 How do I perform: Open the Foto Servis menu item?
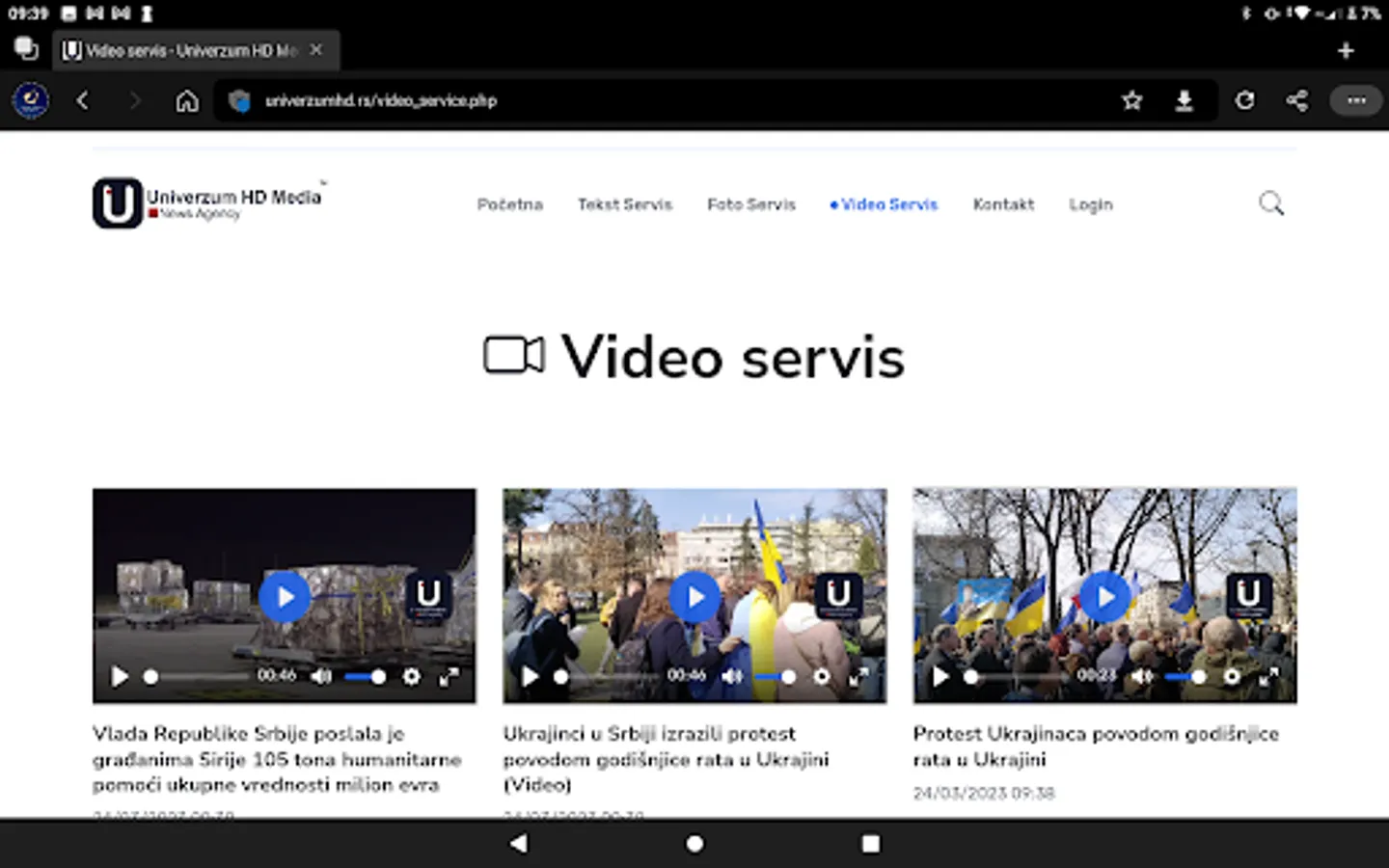click(751, 204)
